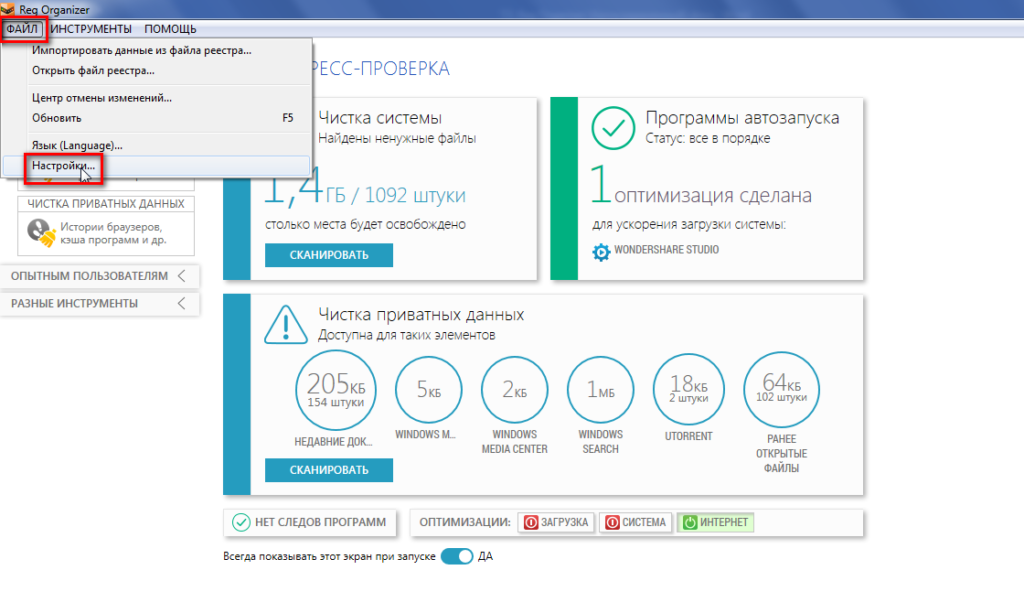Screen dimensions: 1024x613
Task: Toggle the Загрузка optimization button
Action: [556, 522]
